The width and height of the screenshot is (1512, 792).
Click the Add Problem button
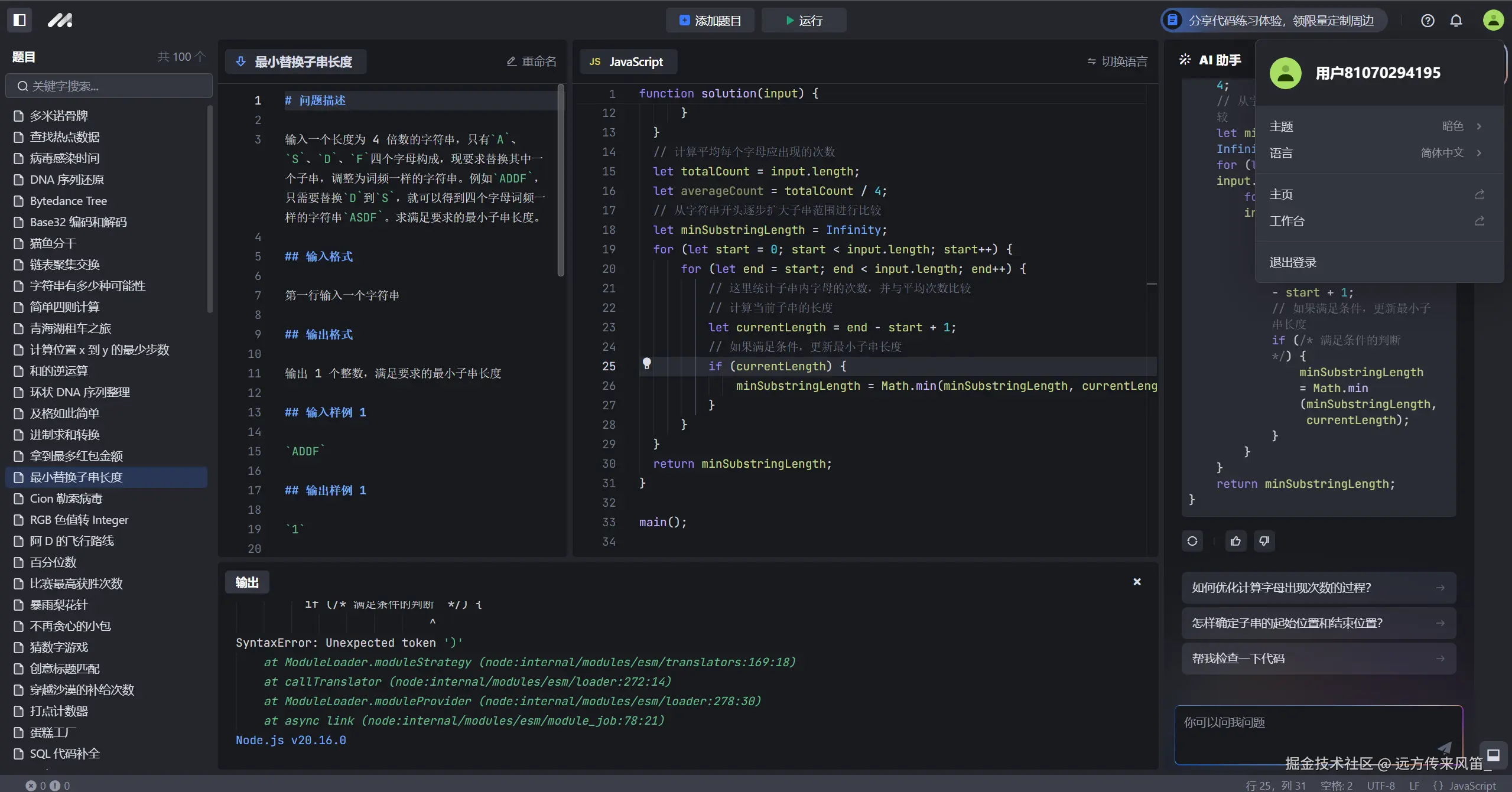point(710,21)
